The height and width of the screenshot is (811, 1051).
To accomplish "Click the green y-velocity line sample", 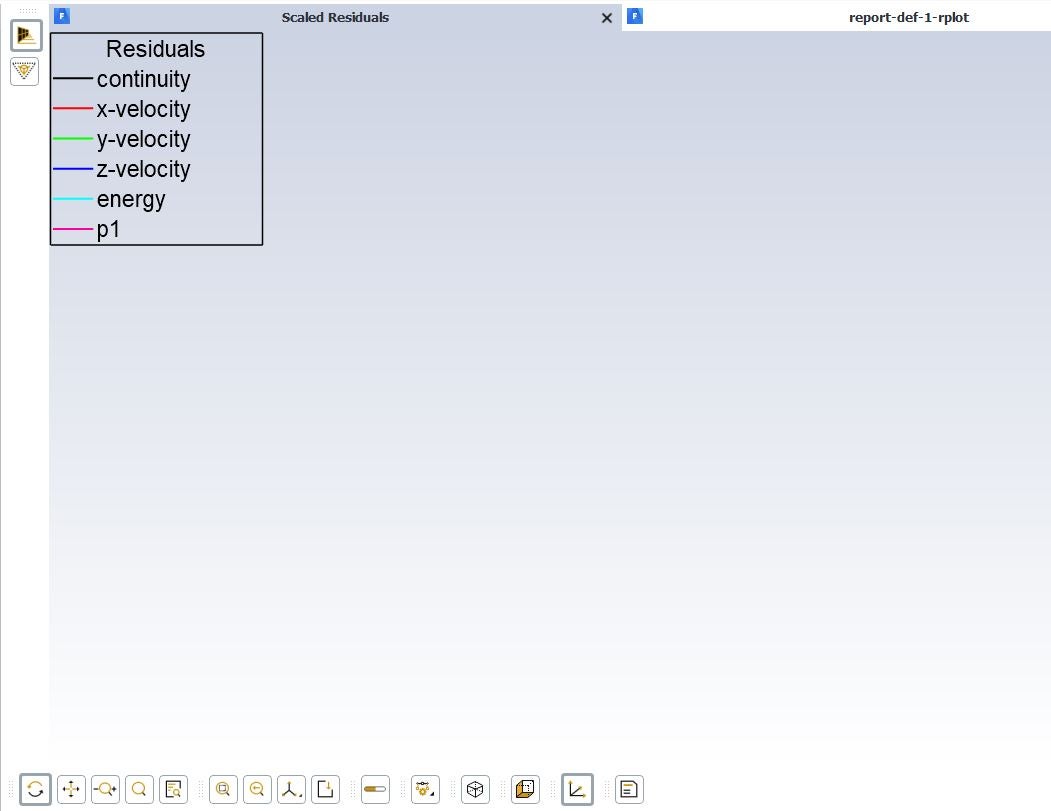I will tap(72, 138).
